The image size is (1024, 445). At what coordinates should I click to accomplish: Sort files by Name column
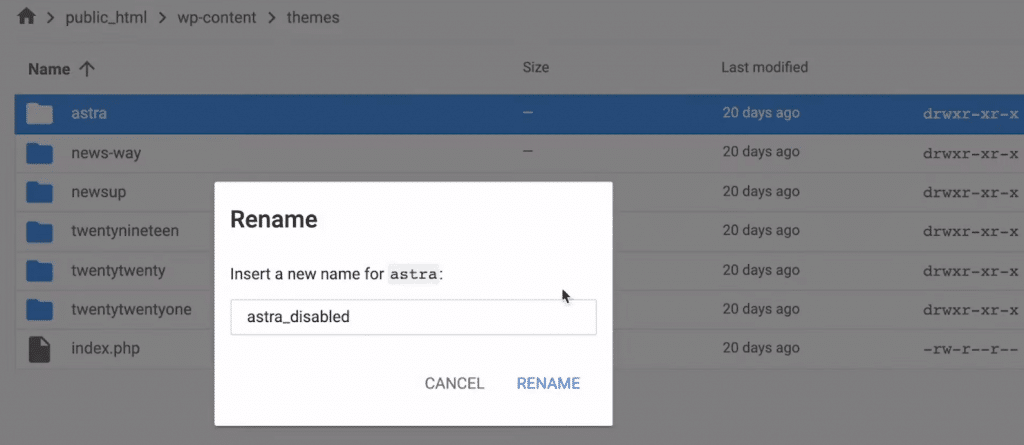coord(49,69)
